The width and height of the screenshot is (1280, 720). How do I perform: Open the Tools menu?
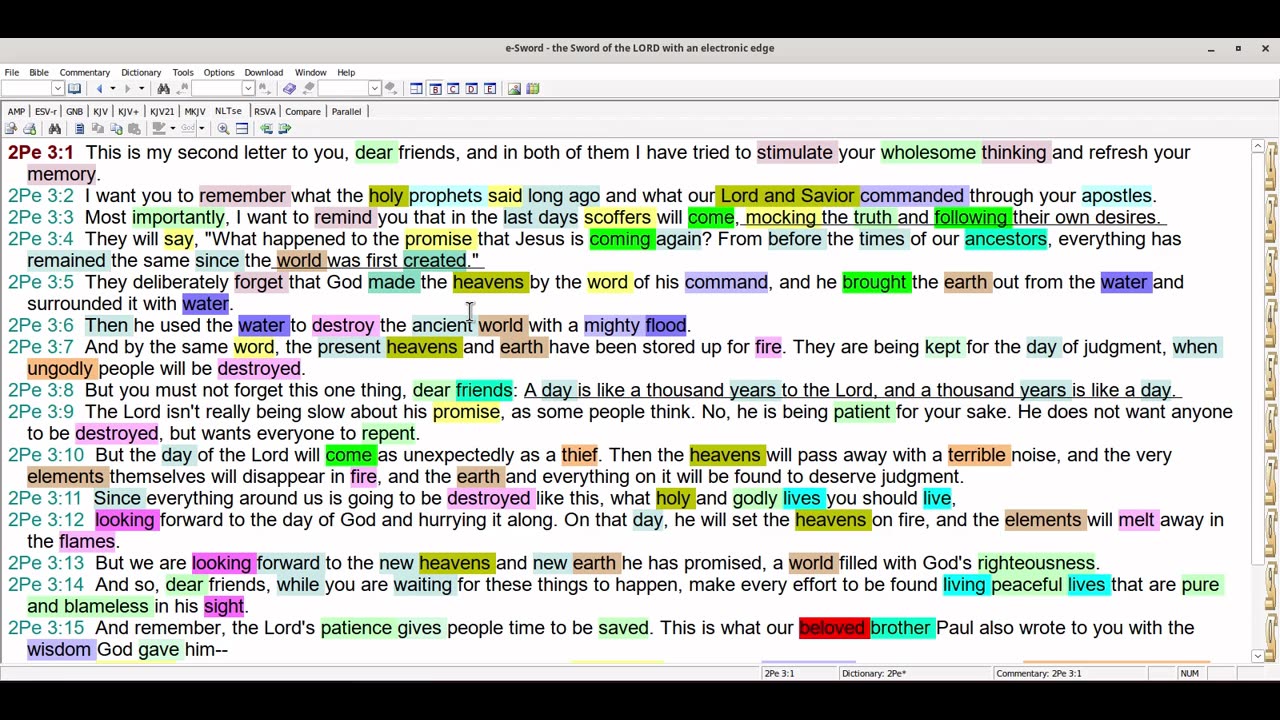[183, 72]
